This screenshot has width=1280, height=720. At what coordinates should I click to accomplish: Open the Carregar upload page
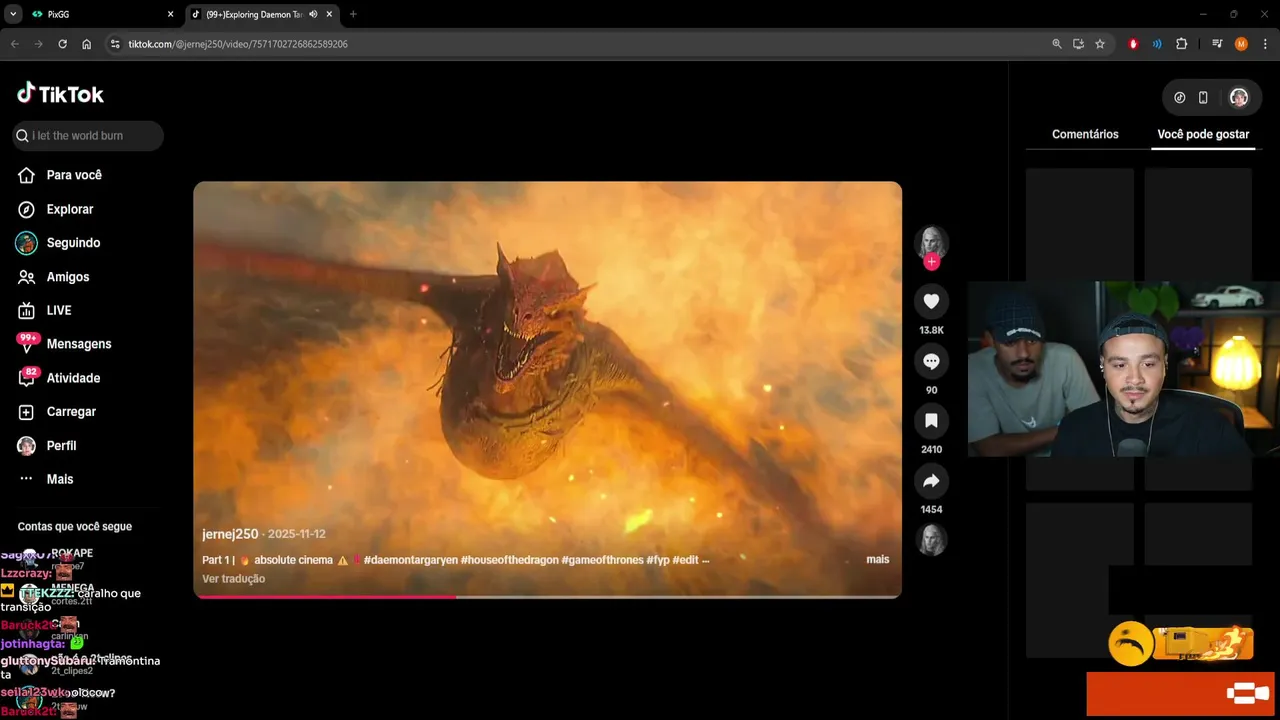(x=57, y=412)
